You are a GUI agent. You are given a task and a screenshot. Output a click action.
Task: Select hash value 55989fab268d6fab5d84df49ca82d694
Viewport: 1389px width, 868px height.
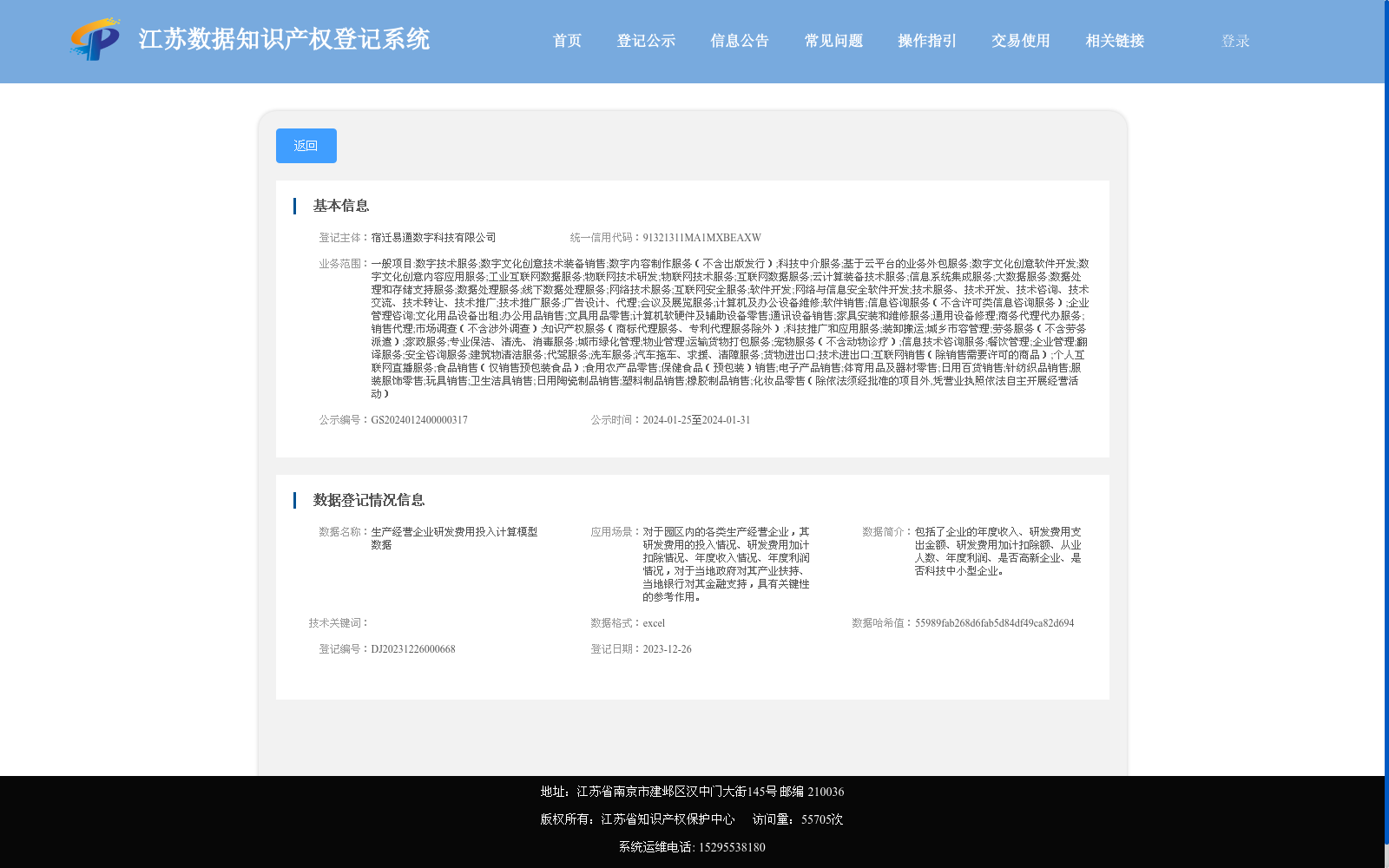(994, 623)
